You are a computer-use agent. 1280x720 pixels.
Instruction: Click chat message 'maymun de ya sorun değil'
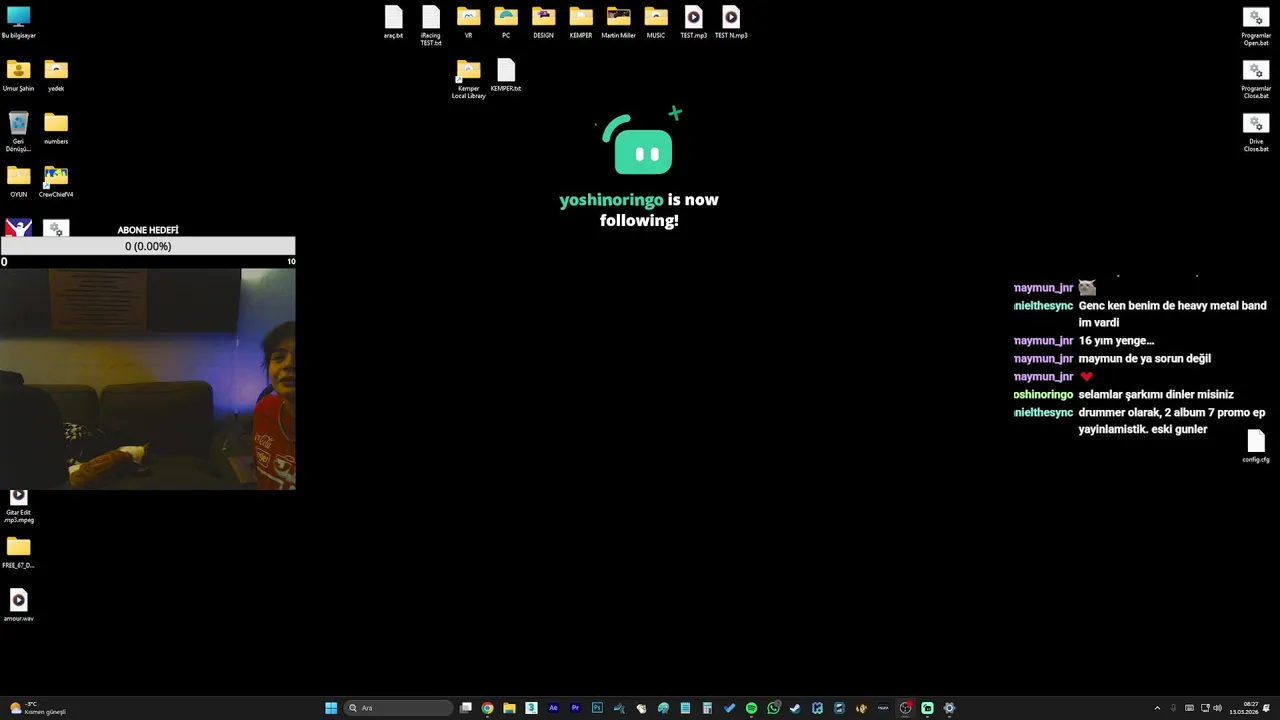coord(1144,359)
